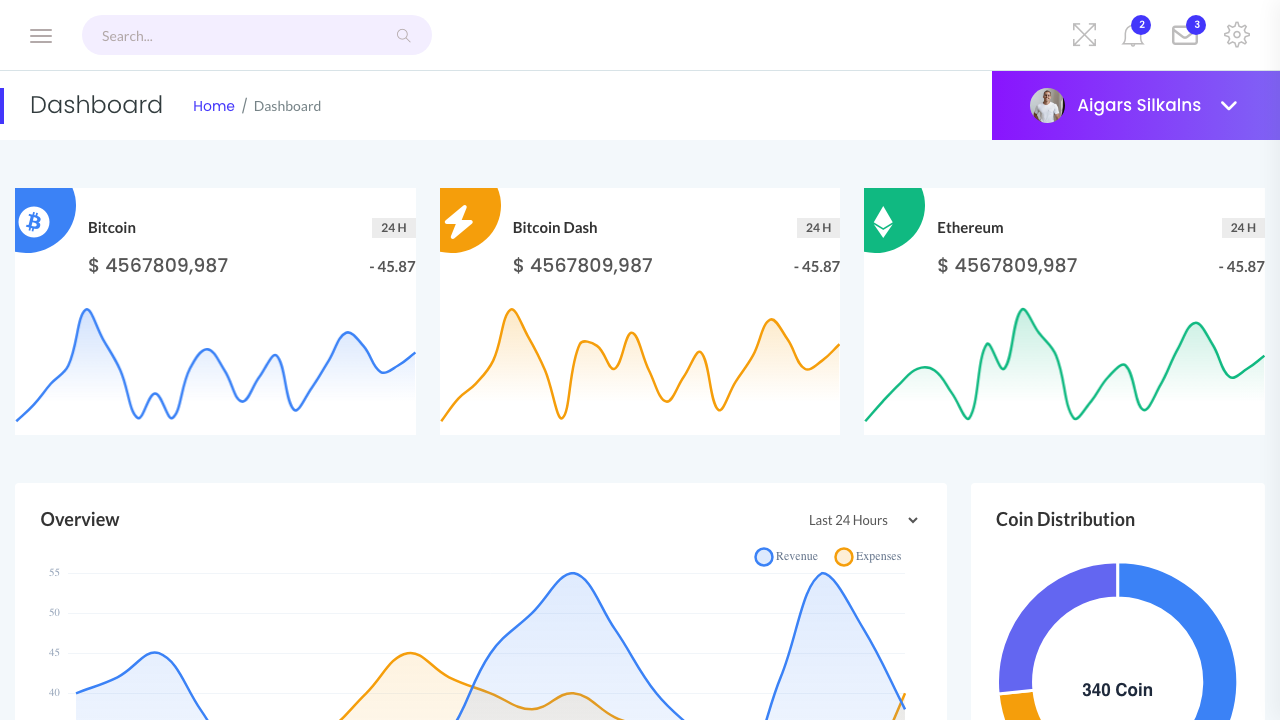This screenshot has height=720, width=1280.
Task: Open the Dashboard page title
Action: pyautogui.click(x=96, y=104)
